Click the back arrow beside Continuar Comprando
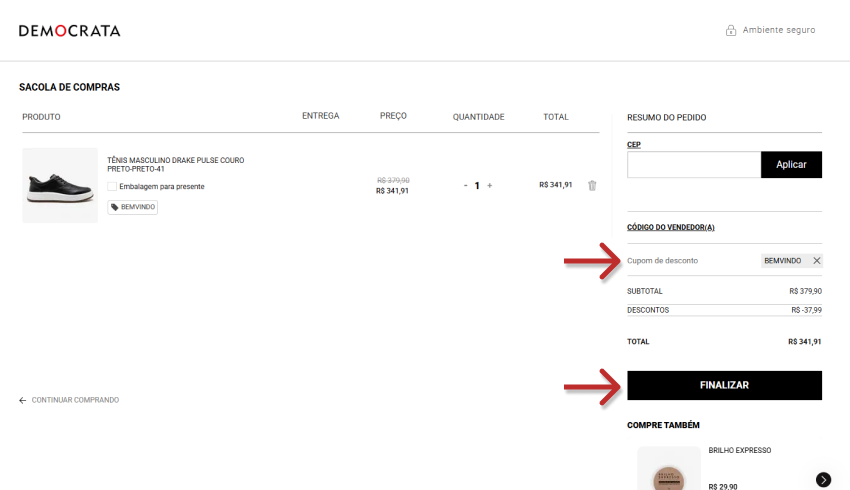The width and height of the screenshot is (850, 490). pyautogui.click(x=22, y=401)
